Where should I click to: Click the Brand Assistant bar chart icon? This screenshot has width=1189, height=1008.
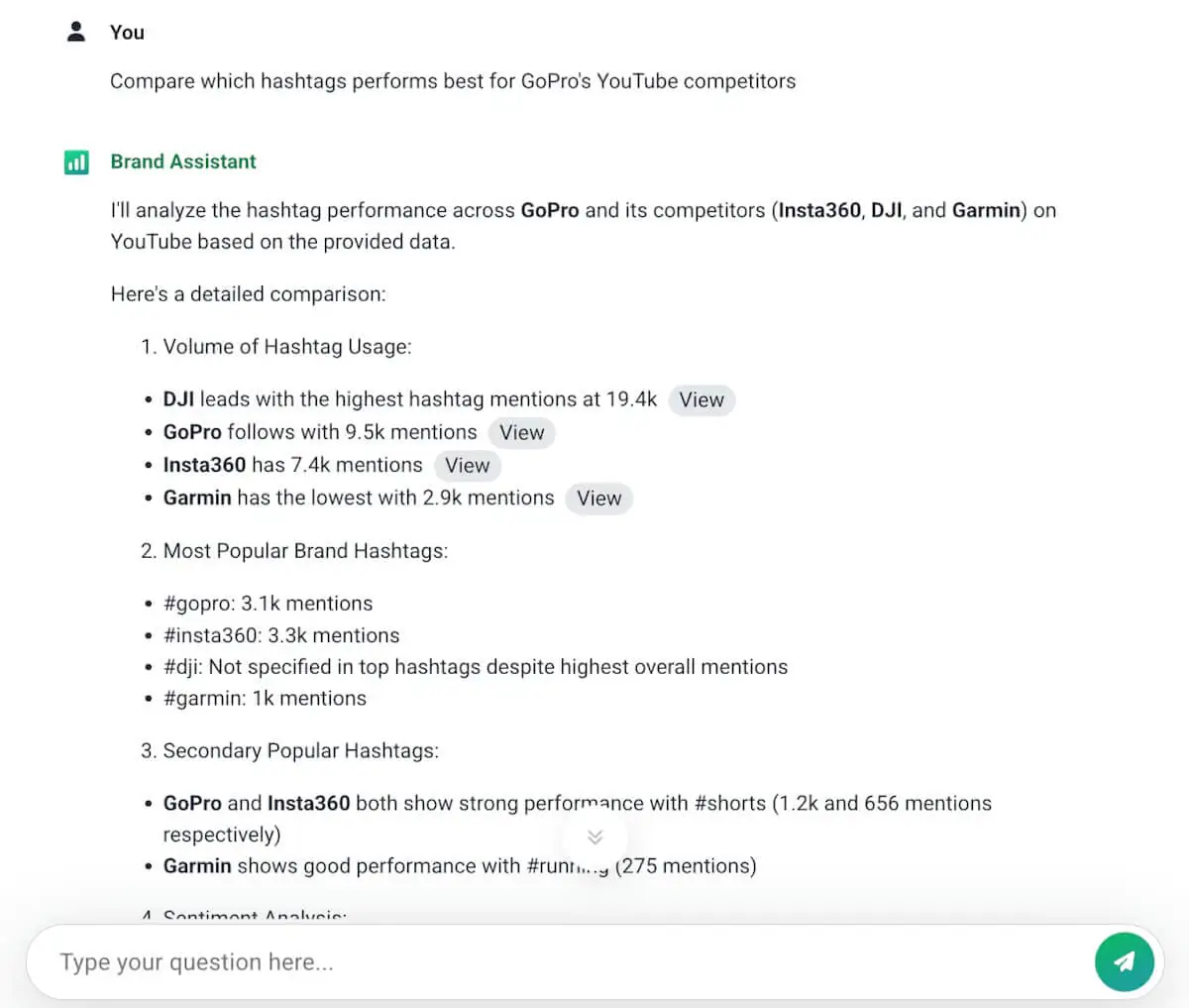pos(76,162)
